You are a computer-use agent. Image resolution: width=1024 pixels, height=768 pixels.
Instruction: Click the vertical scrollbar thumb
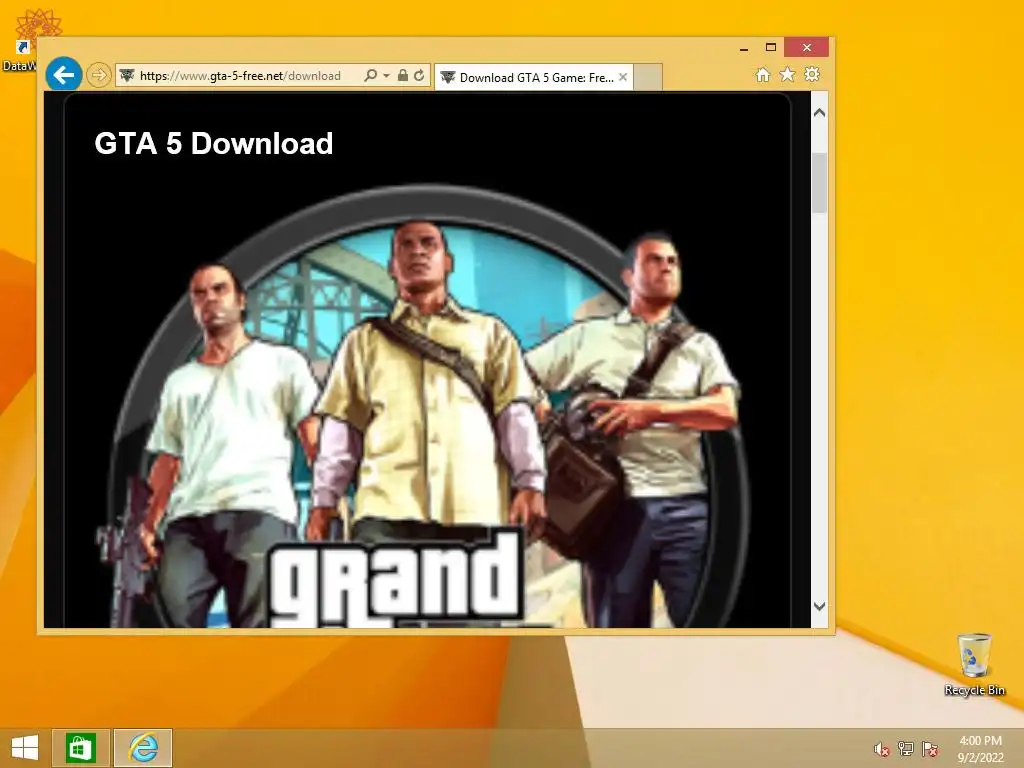pos(820,183)
